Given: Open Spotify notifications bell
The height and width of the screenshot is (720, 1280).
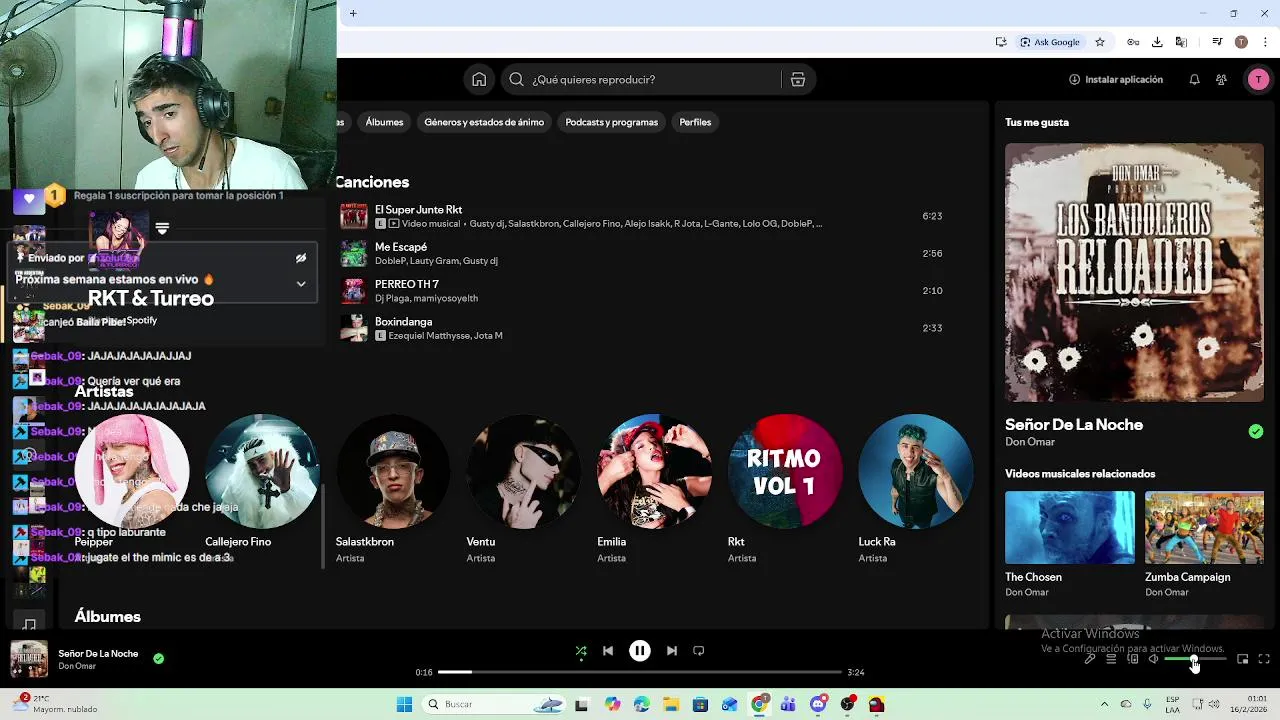Looking at the screenshot, I should pyautogui.click(x=1194, y=80).
